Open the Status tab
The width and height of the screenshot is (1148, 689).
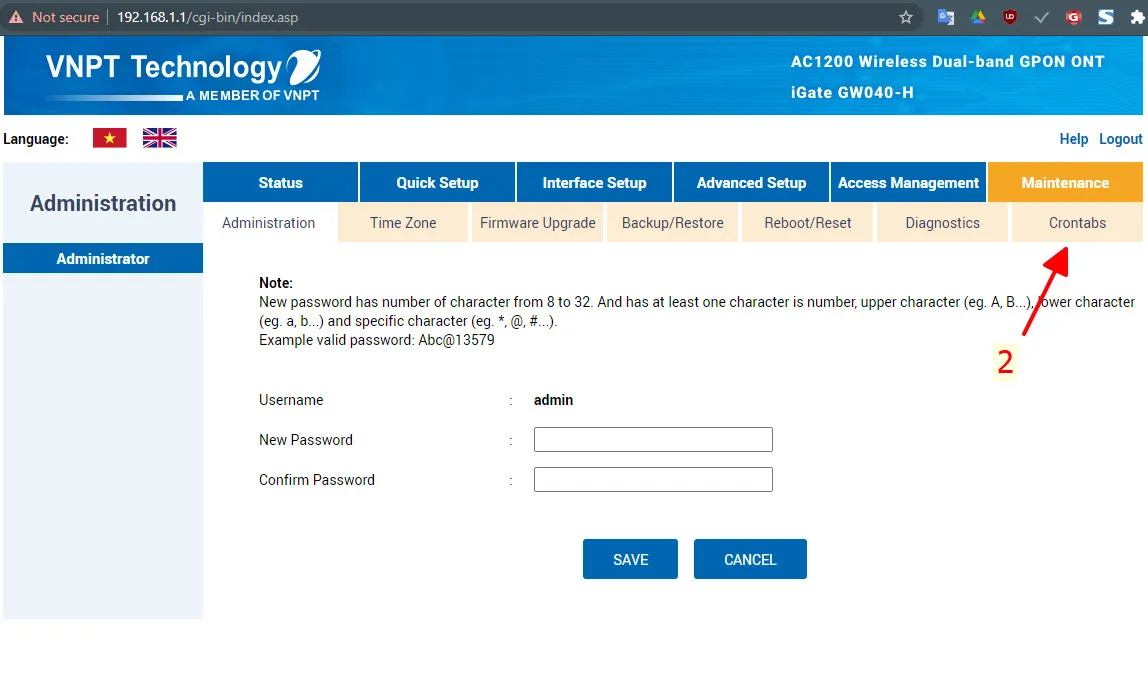click(x=280, y=183)
